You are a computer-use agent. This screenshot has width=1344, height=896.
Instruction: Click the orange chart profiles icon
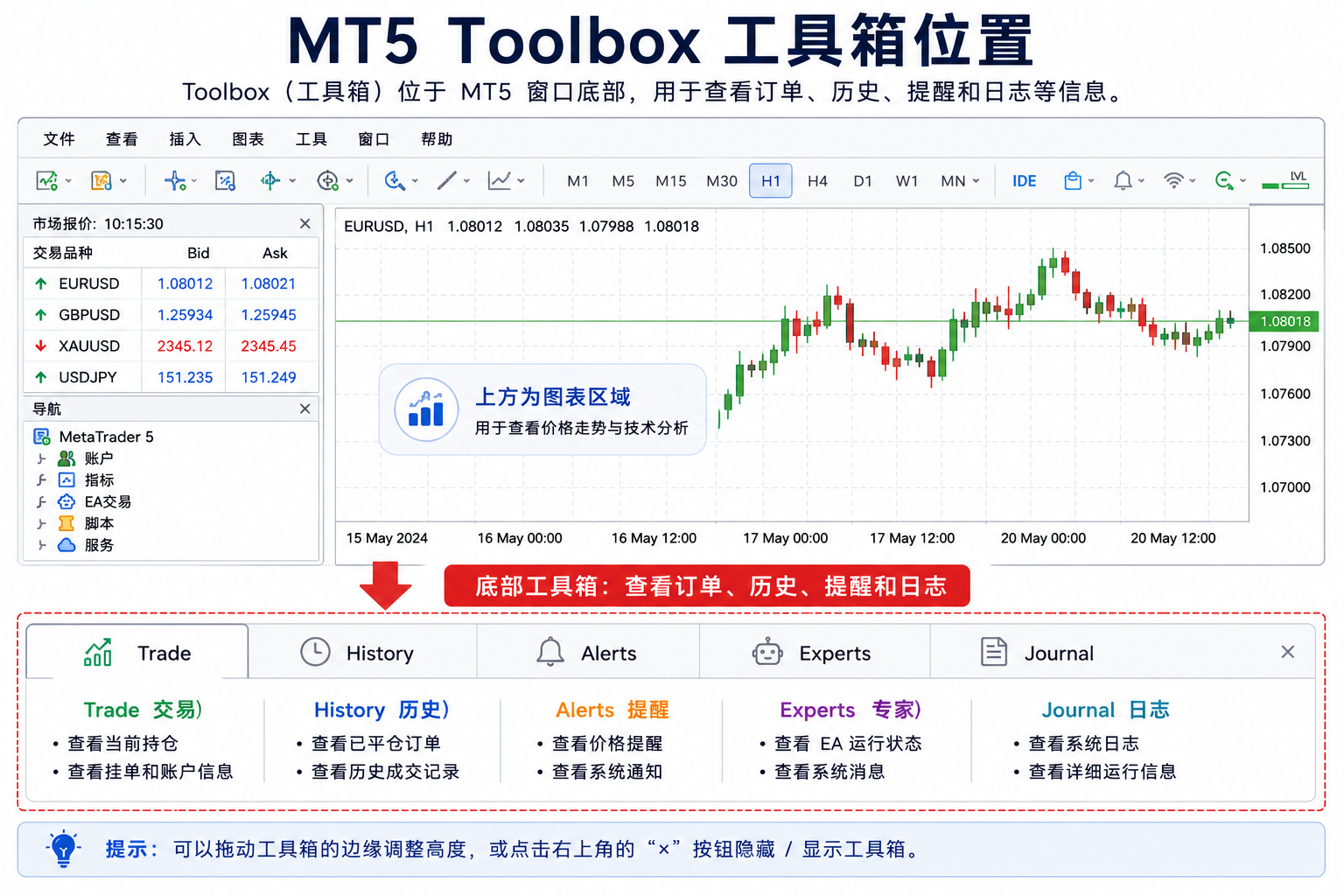click(x=101, y=181)
